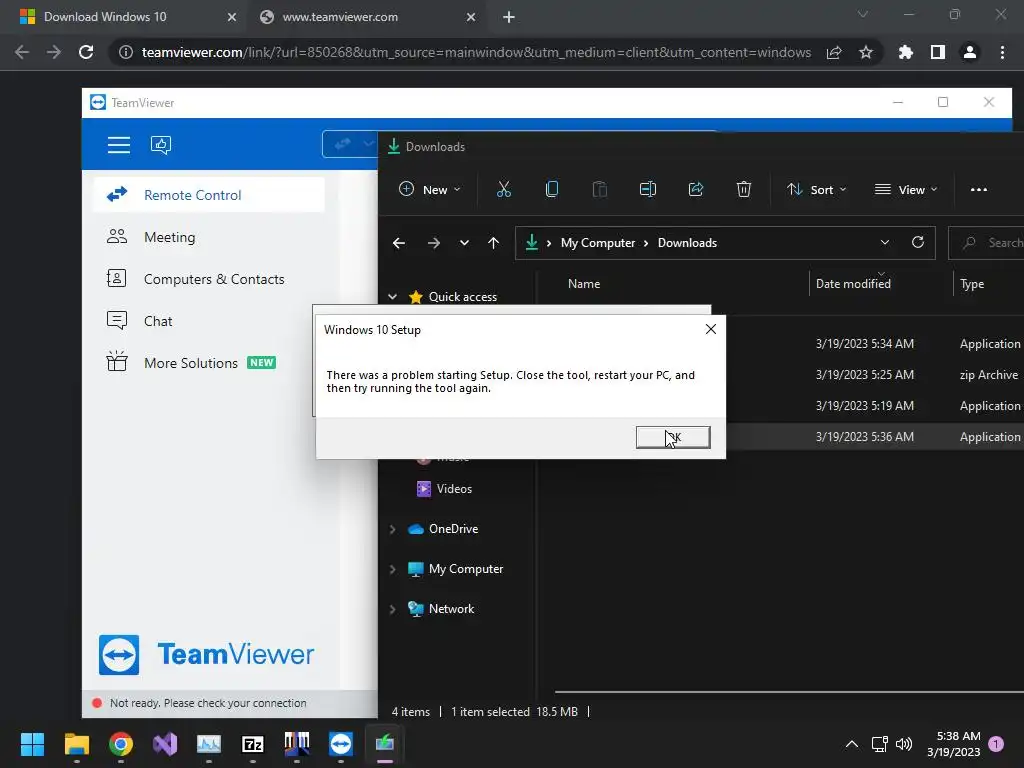The height and width of the screenshot is (768, 1024).
Task: Open a new browser tab
Action: [509, 17]
